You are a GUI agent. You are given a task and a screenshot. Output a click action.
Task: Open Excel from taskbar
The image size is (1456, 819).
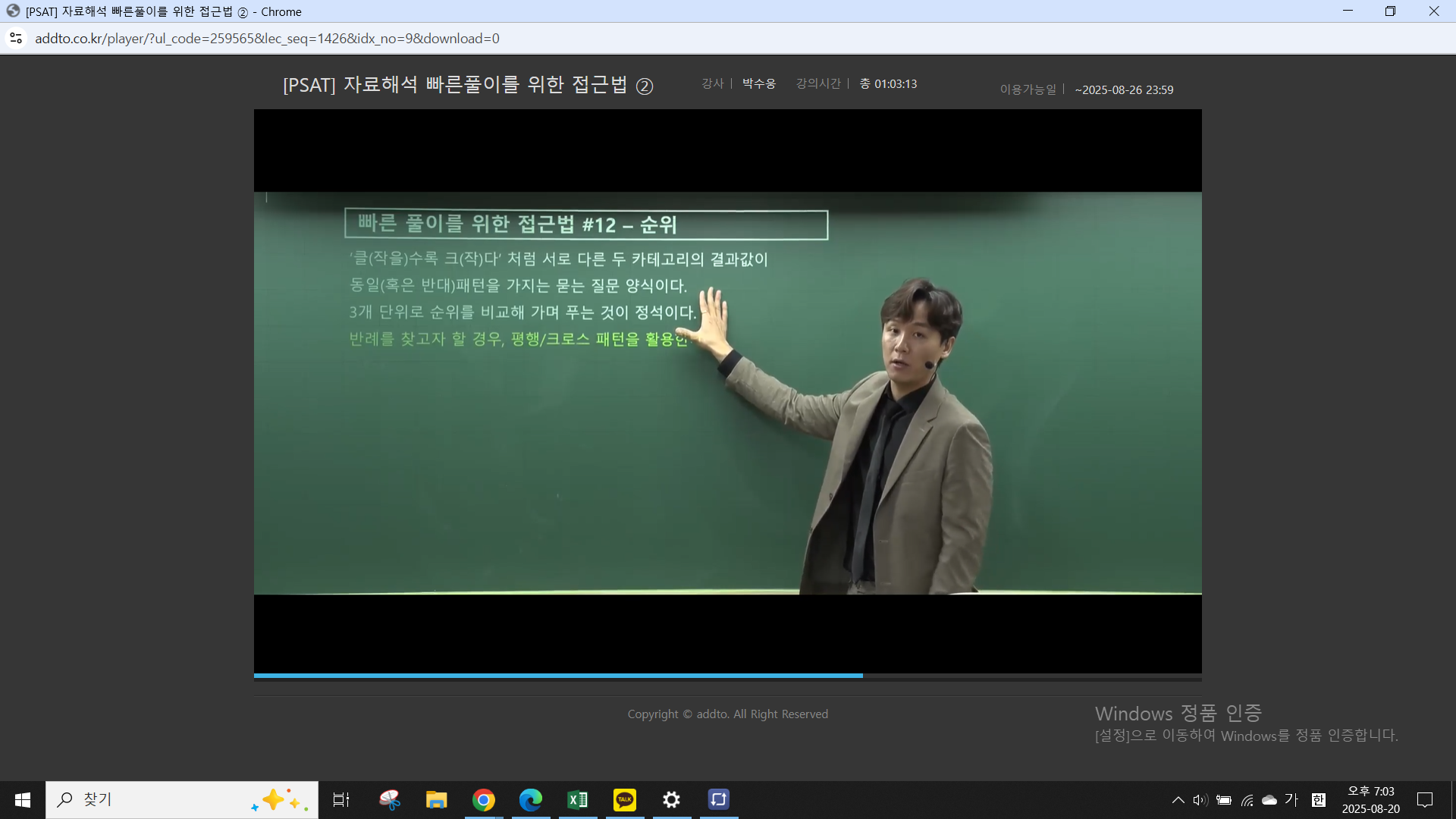[x=578, y=800]
